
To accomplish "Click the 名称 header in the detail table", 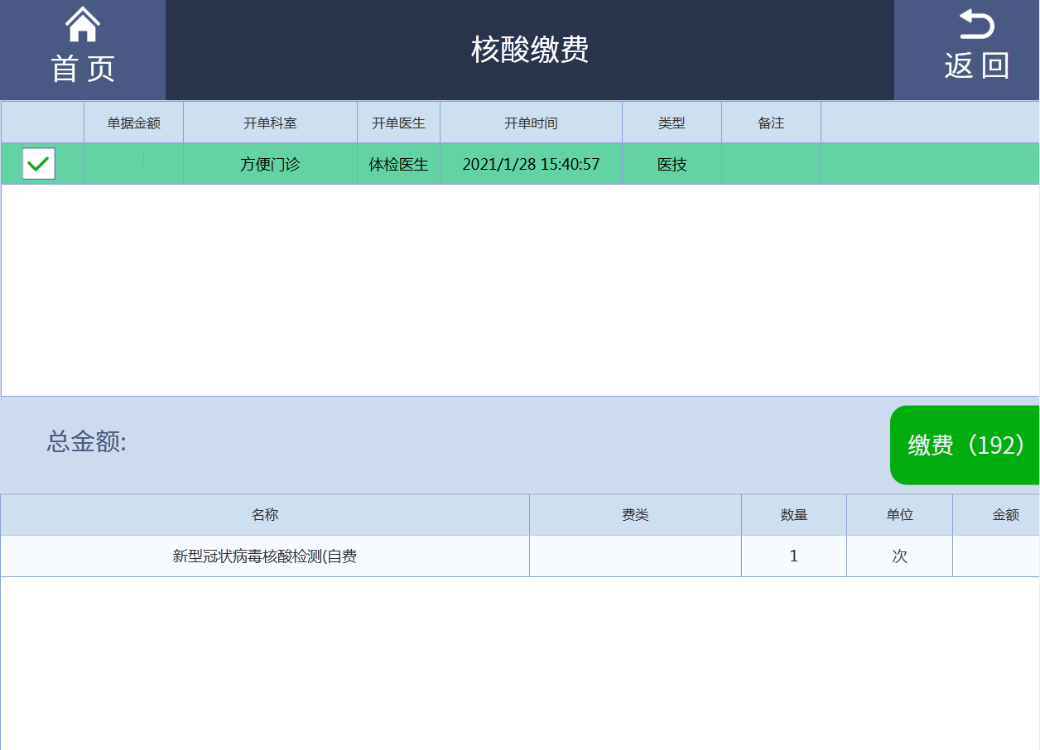I will point(265,515).
